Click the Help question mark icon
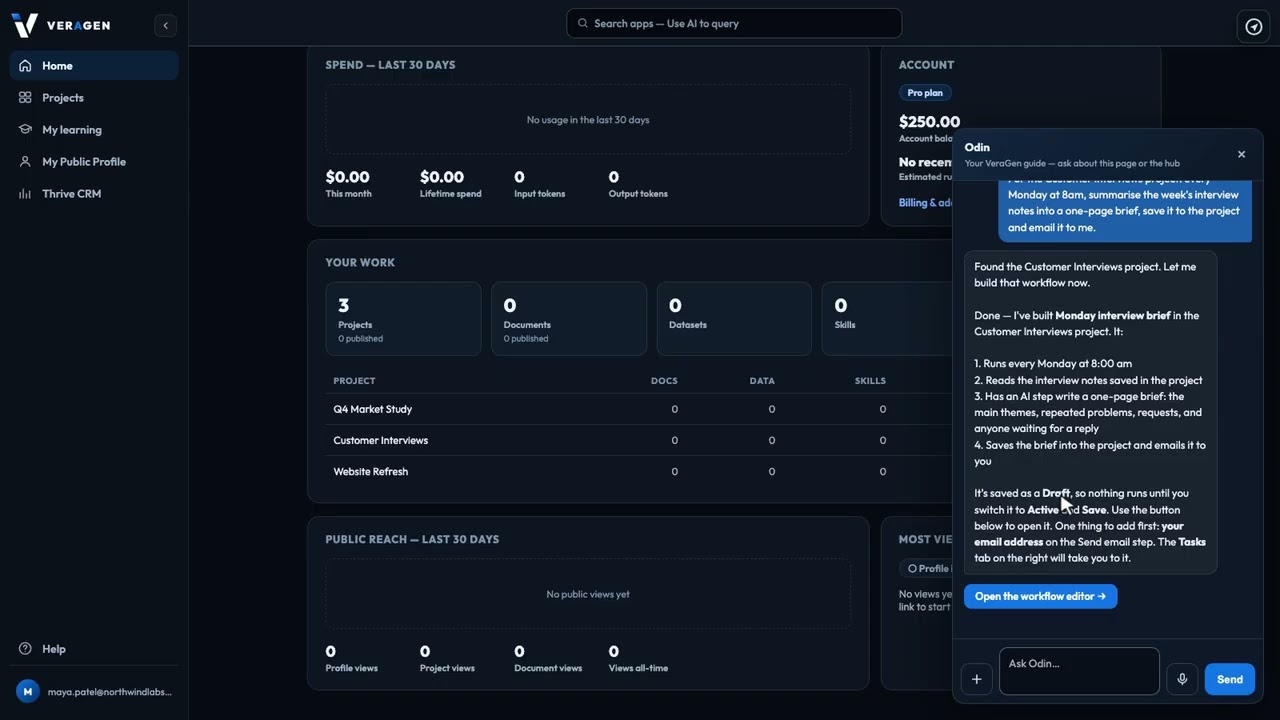1280x720 pixels. tap(25, 649)
